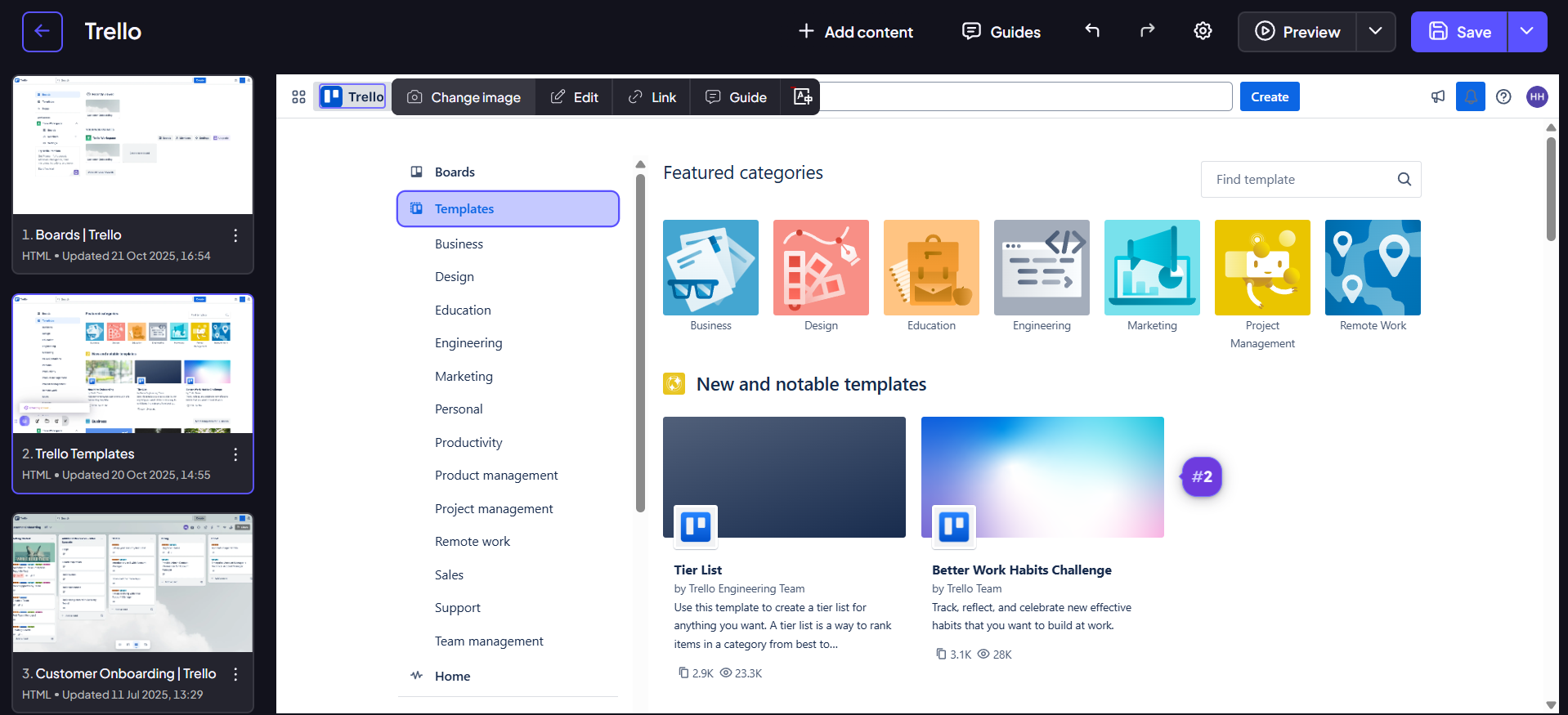Viewport: 1568px width, 715px height.
Task: Choose Product management in the sidebar
Action: [x=496, y=476]
